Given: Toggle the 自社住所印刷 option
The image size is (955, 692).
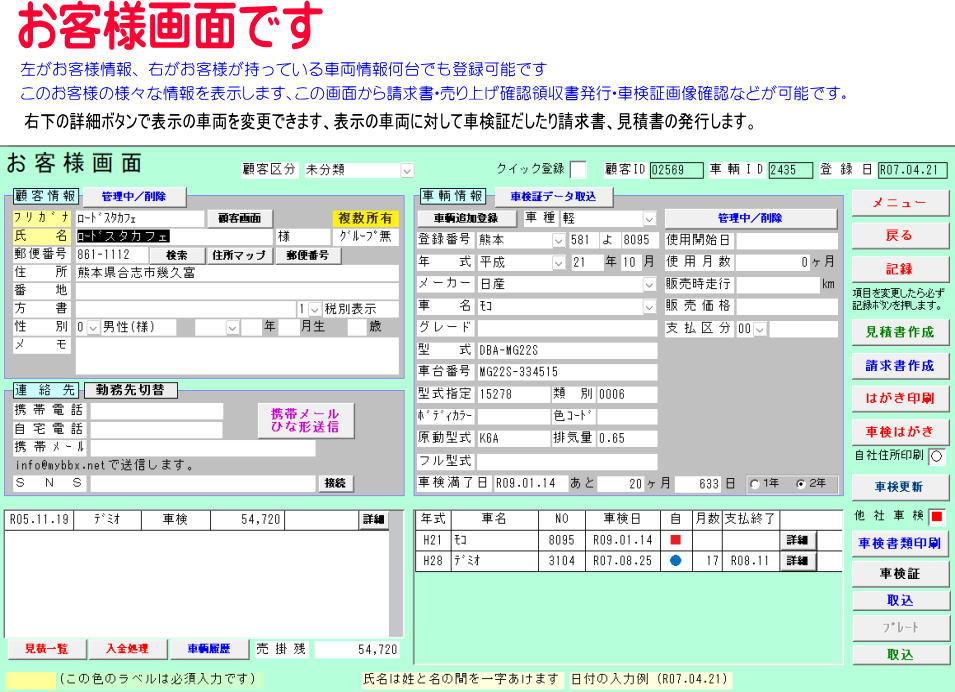Looking at the screenshot, I should coord(937,455).
